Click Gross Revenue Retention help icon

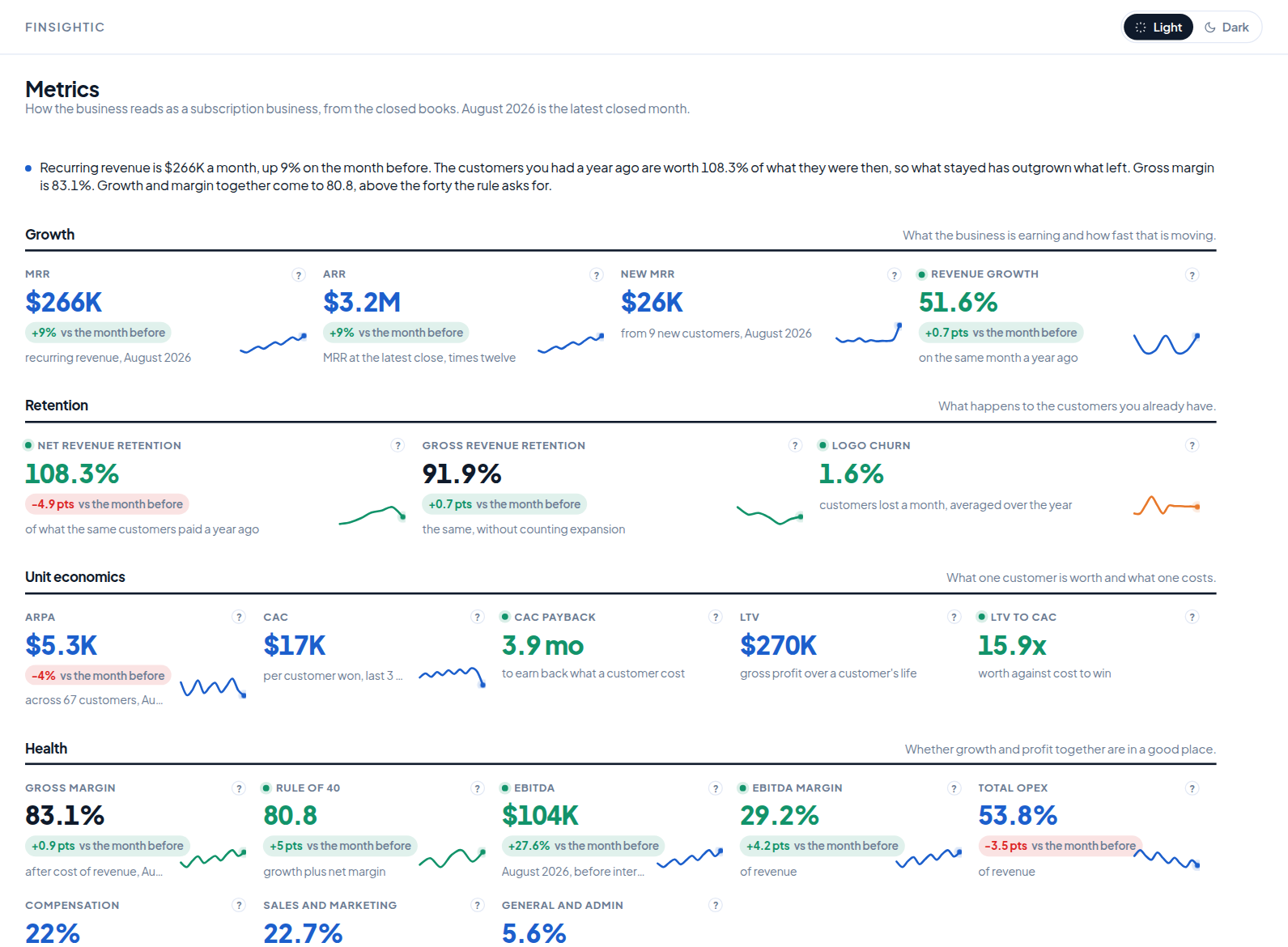coord(795,445)
